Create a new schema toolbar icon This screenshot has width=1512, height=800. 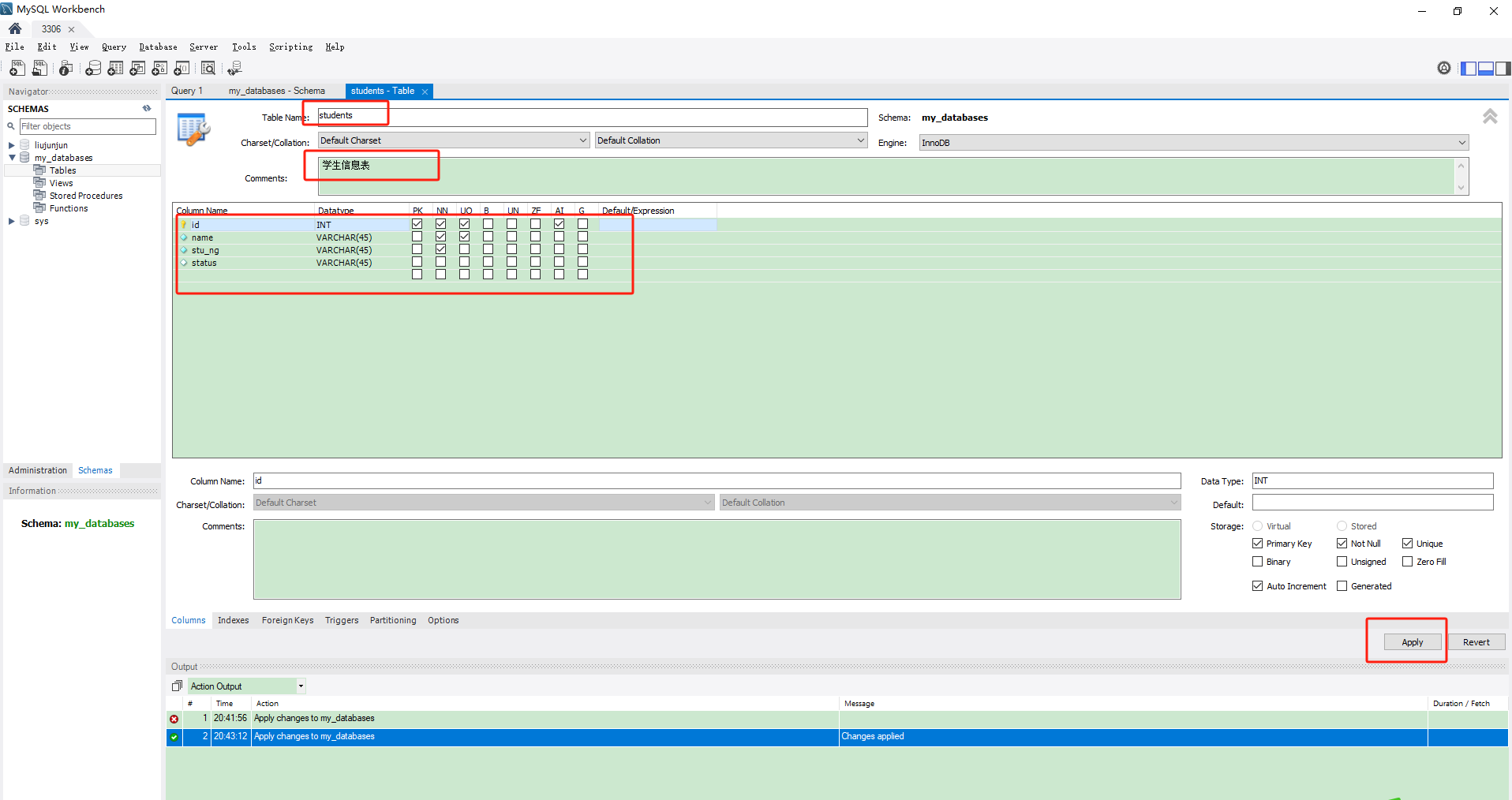pos(93,69)
